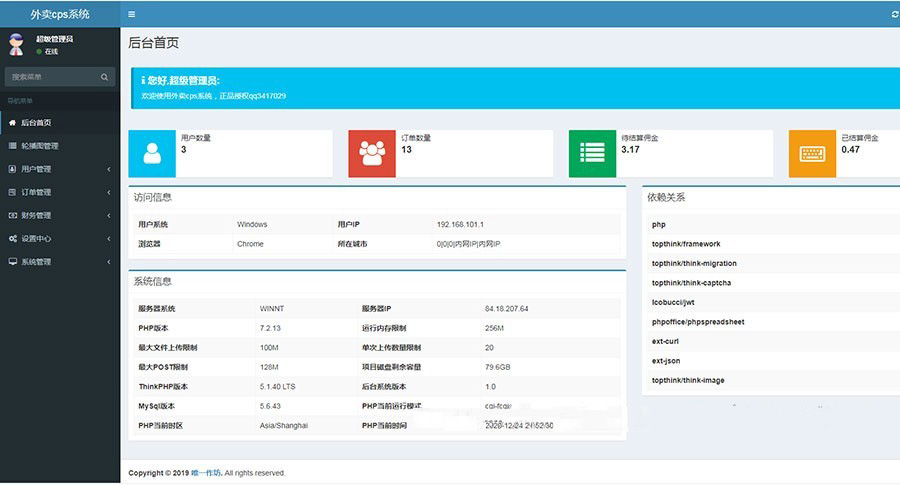The image size is (900, 485).
Task: Expand the 订单管理 submenu arrow
Action: click(109, 192)
